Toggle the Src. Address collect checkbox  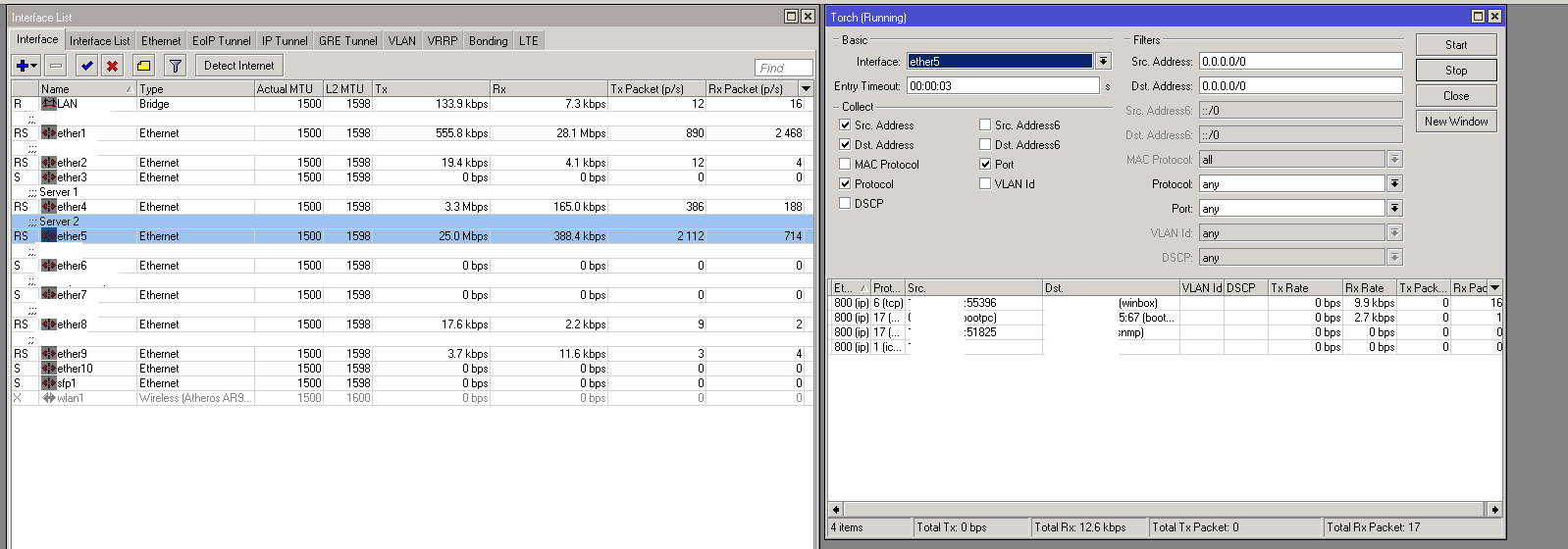[845, 125]
